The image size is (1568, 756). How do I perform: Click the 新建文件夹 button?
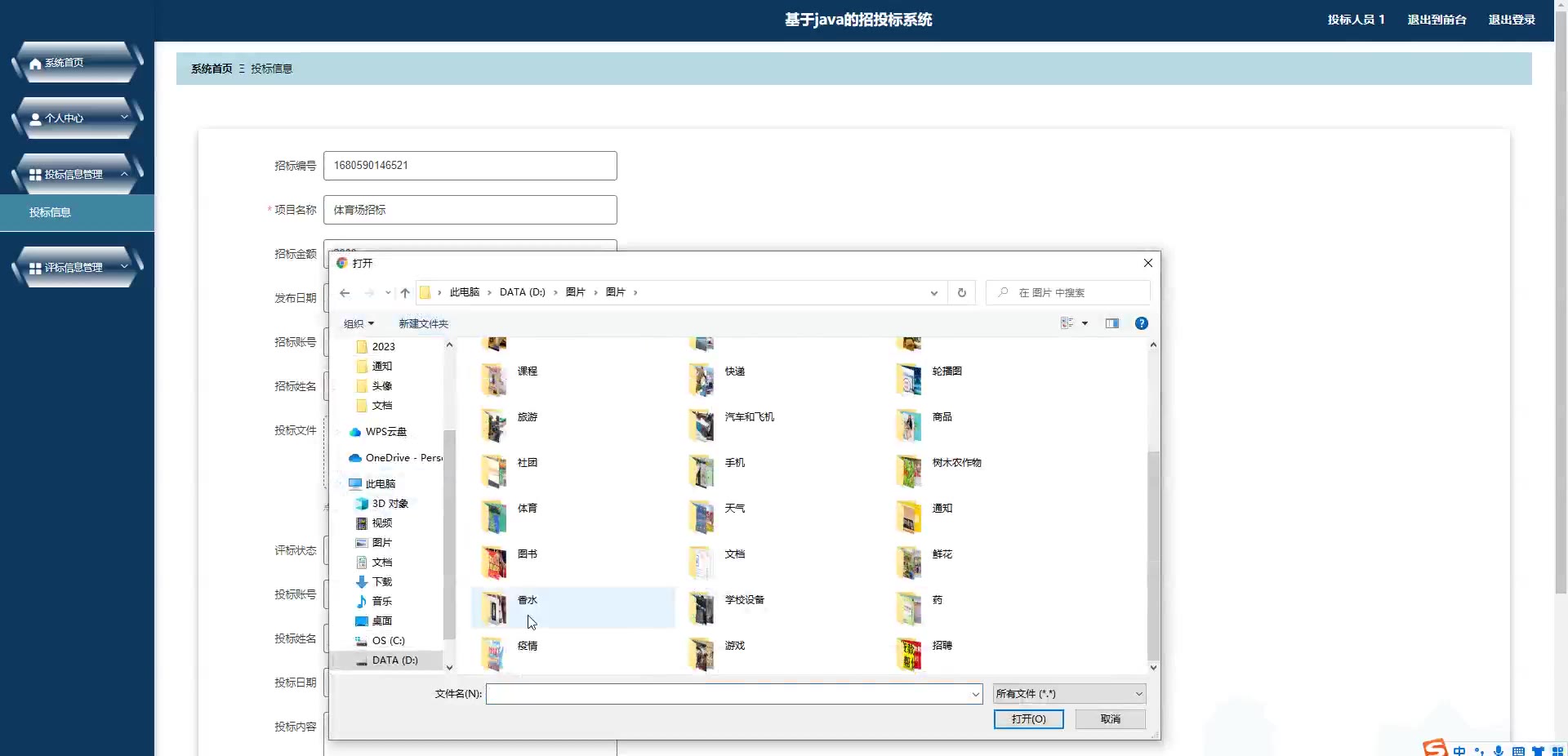click(x=423, y=323)
